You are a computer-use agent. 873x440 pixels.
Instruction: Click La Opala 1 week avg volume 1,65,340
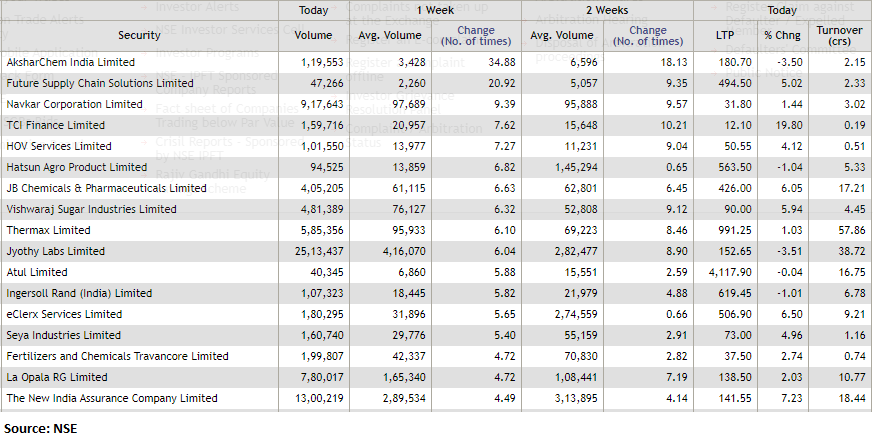pyautogui.click(x=404, y=377)
